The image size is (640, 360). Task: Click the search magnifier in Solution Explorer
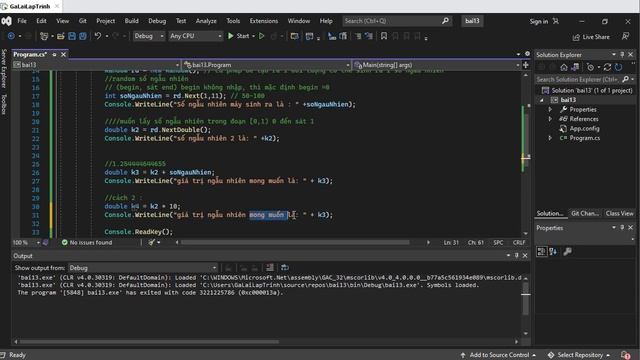[x=625, y=79]
